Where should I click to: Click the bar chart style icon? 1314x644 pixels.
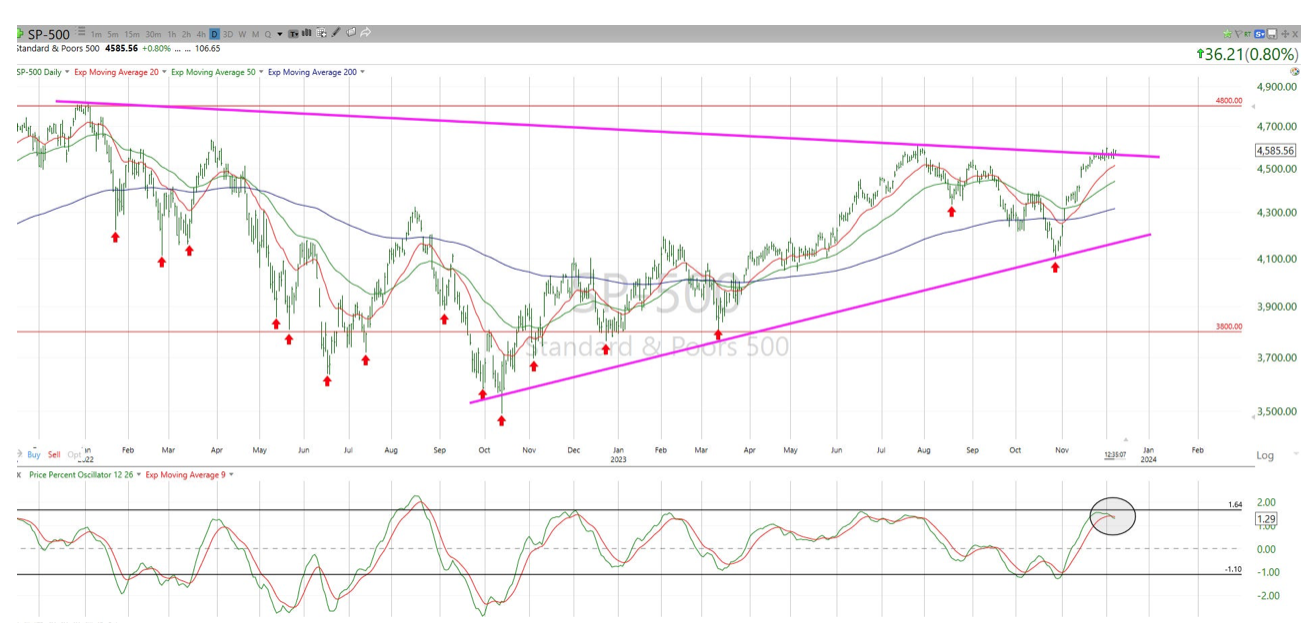tap(306, 33)
